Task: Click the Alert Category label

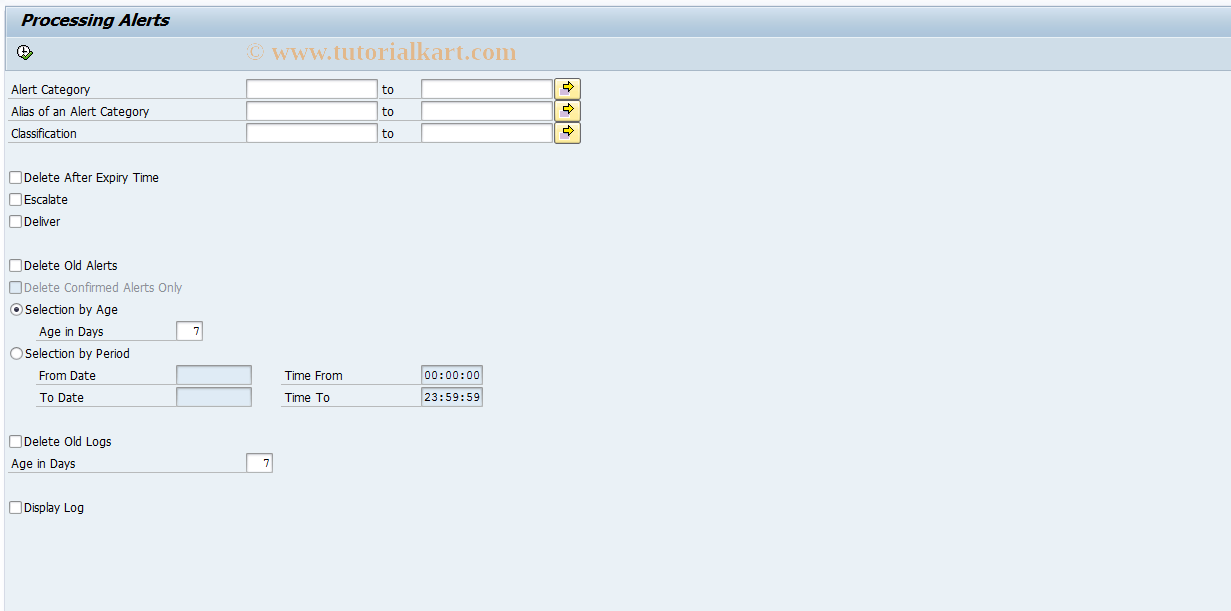Action: (50, 90)
